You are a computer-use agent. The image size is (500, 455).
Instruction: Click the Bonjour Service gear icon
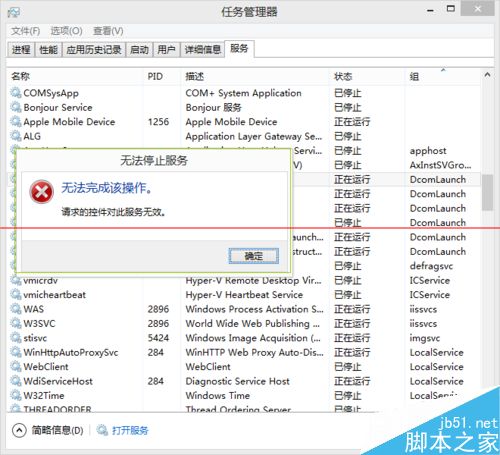click(x=15, y=107)
